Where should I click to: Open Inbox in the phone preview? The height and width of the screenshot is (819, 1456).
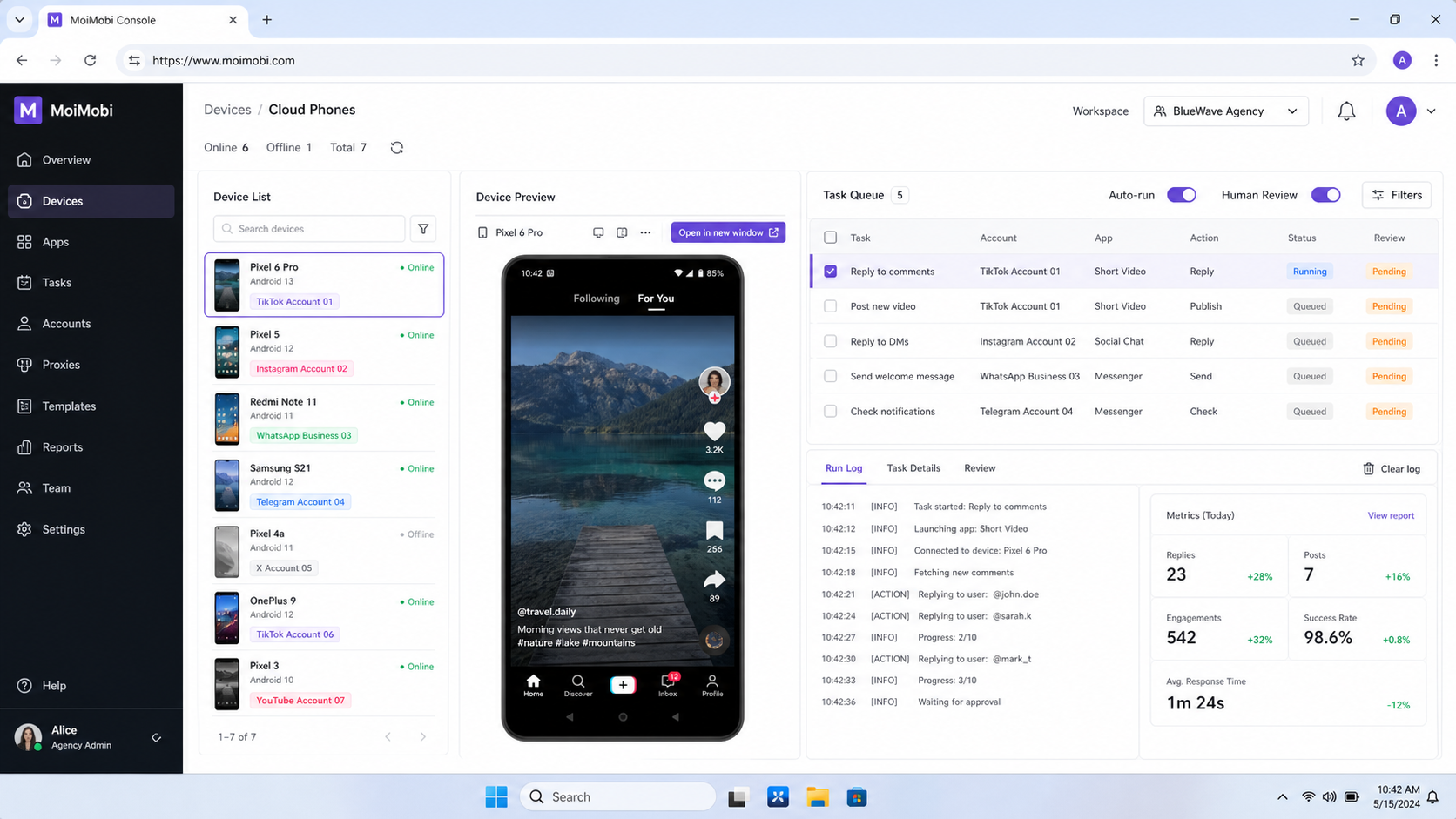[668, 686]
